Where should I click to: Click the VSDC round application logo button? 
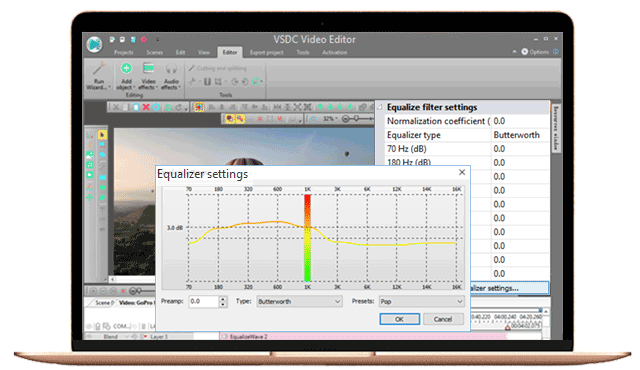(x=94, y=44)
